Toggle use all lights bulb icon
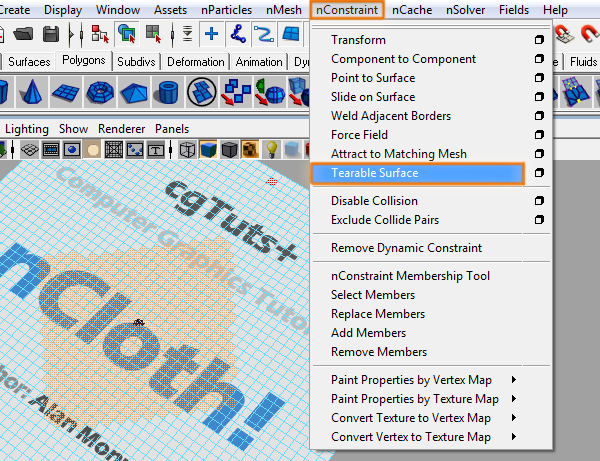The height and width of the screenshot is (461, 600). pyautogui.click(x=271, y=150)
